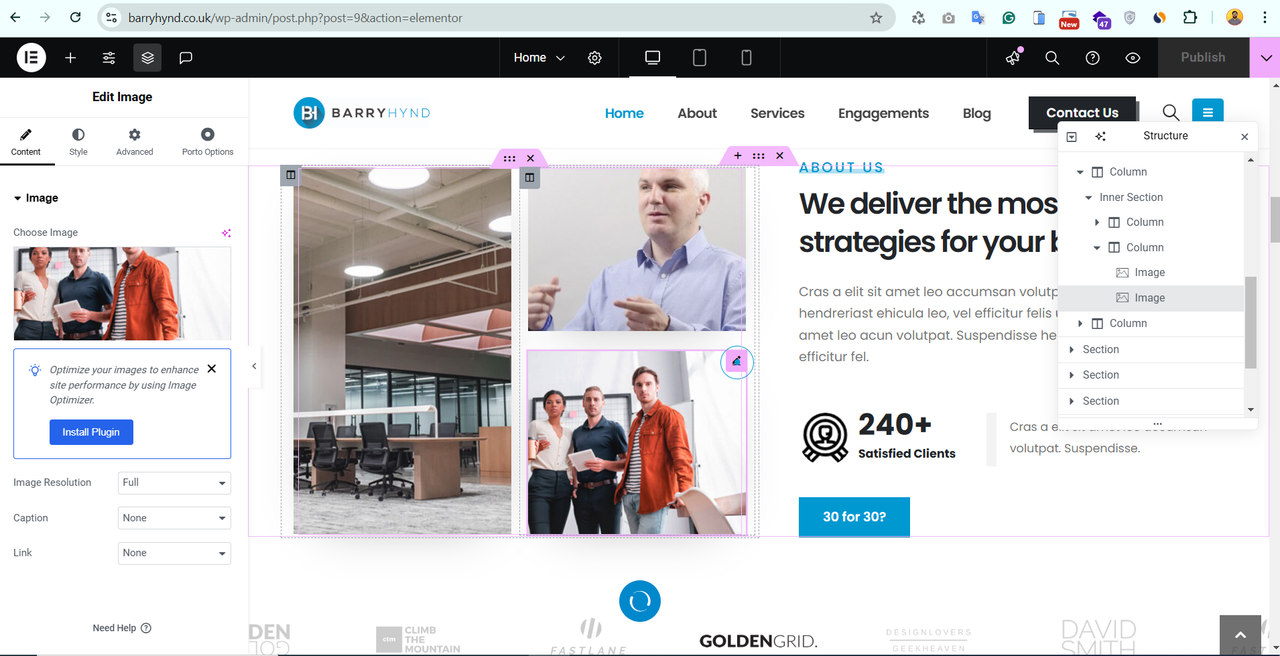Click the Add Element plus icon

pos(70,58)
